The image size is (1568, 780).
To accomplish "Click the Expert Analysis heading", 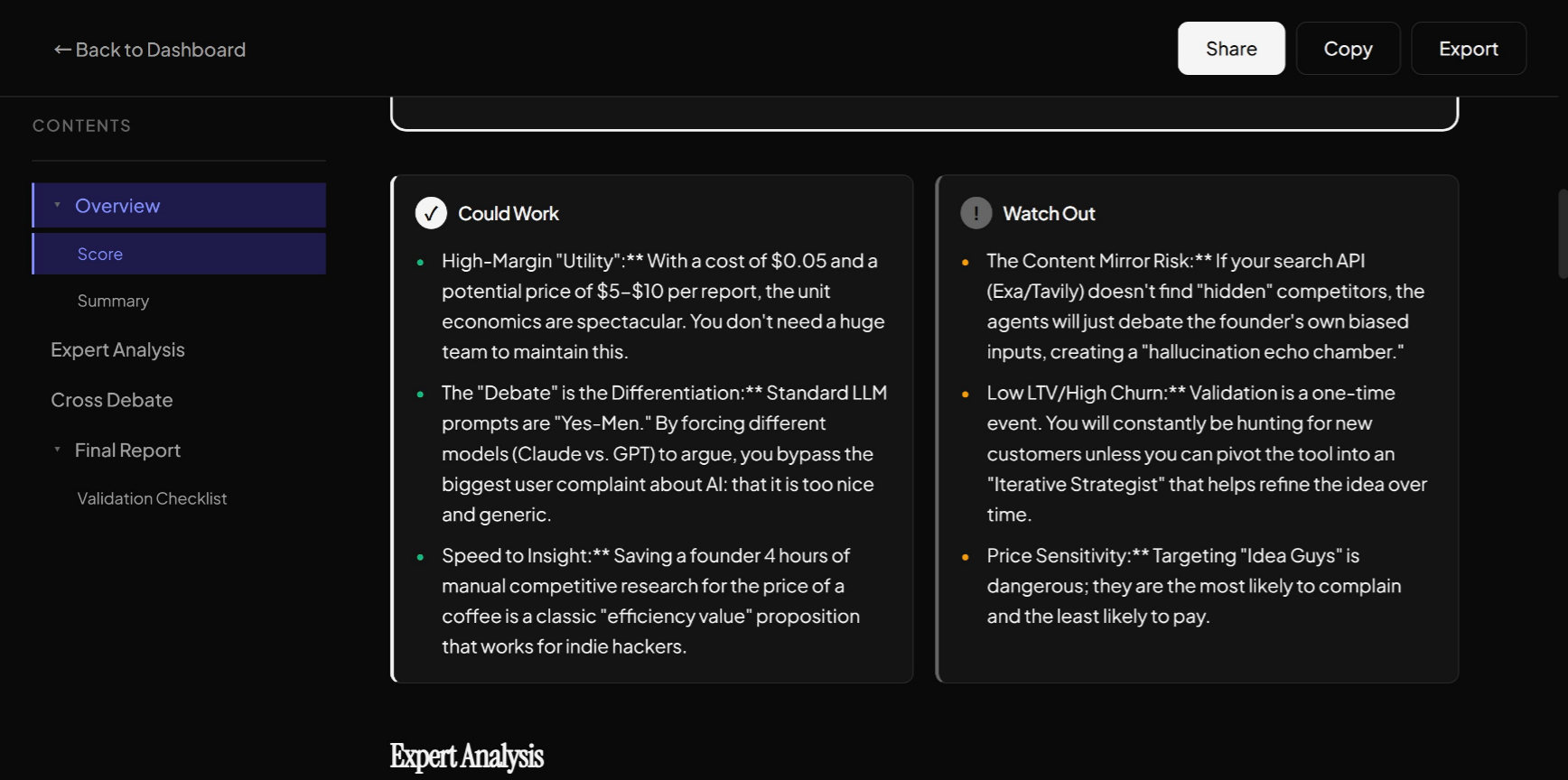I will coord(466,757).
